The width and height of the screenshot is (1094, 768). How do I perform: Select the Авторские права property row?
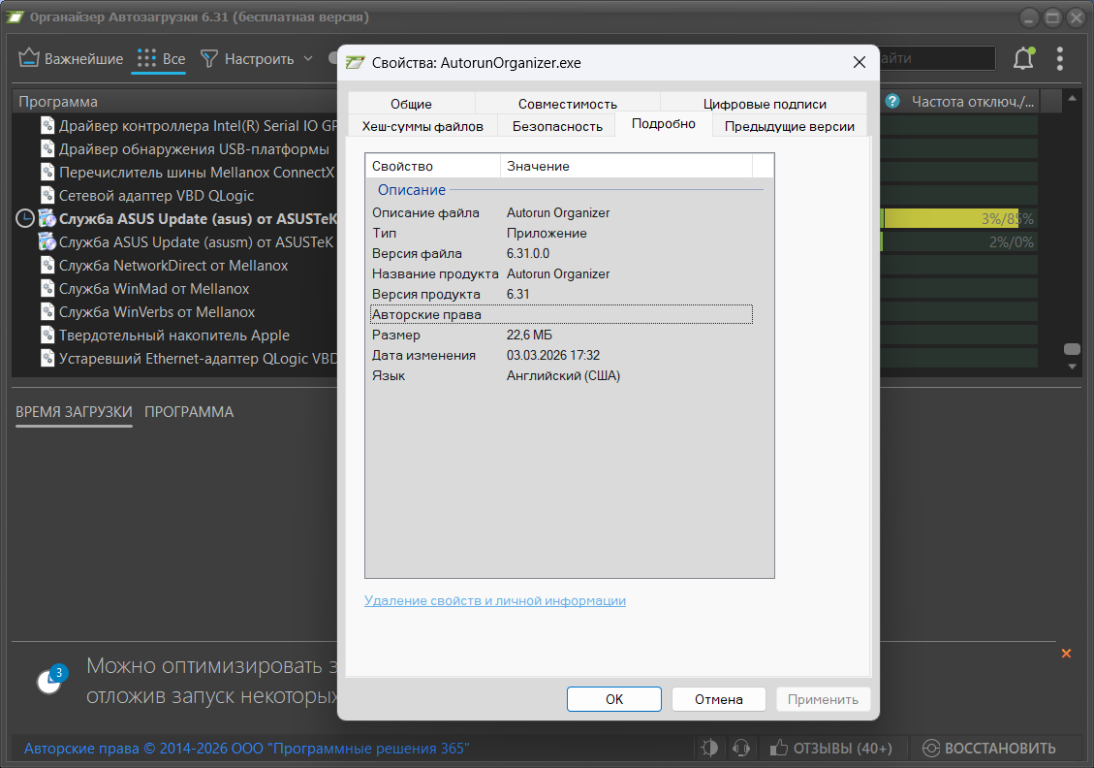(x=560, y=315)
